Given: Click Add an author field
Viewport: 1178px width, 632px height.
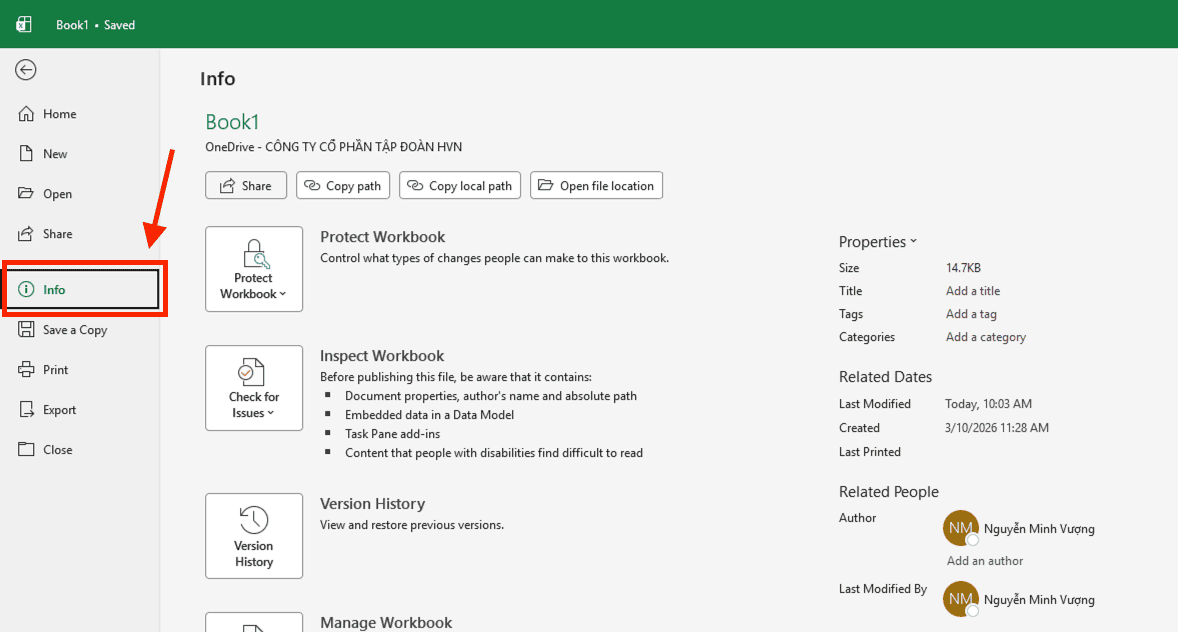Looking at the screenshot, I should coord(984,561).
